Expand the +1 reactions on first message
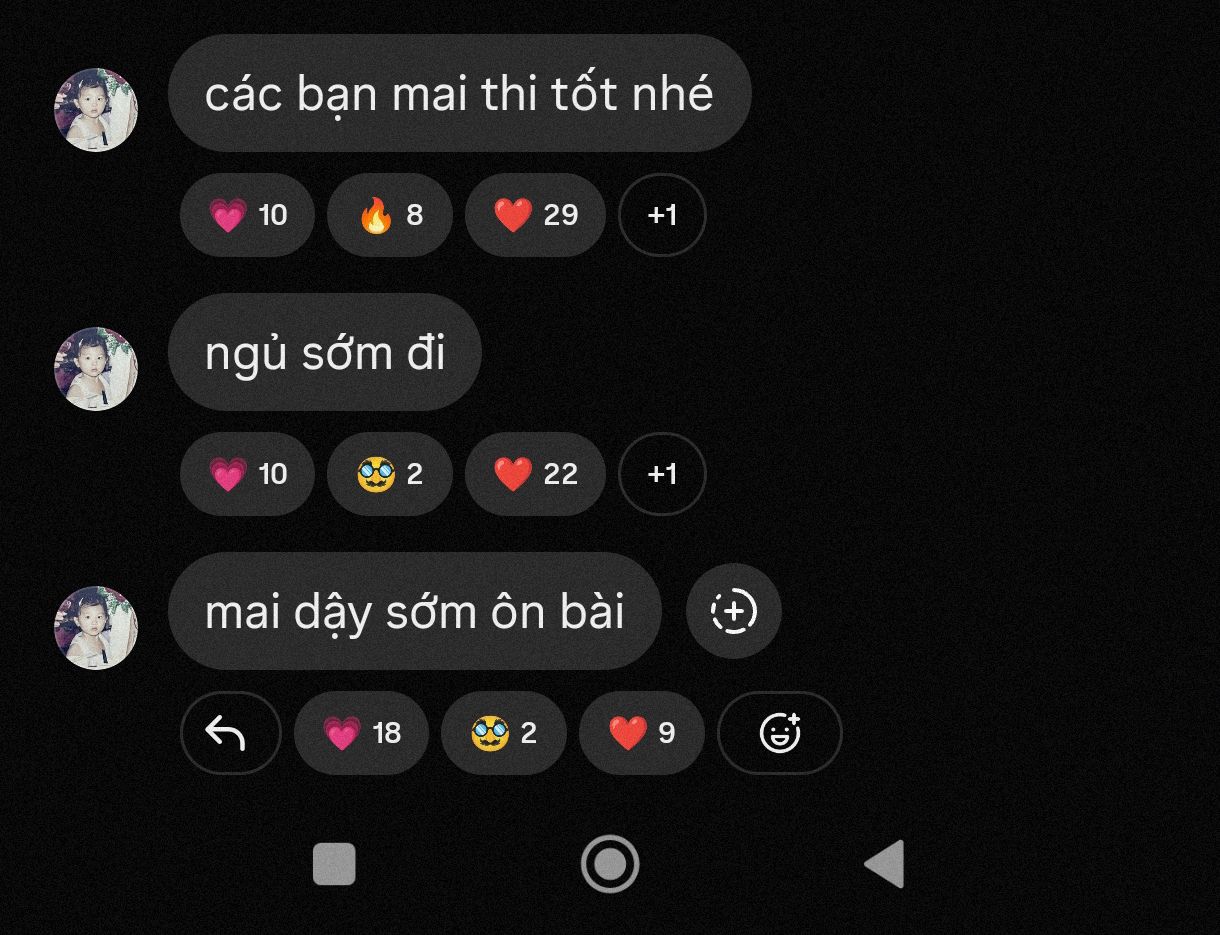Image resolution: width=1220 pixels, height=935 pixels. click(x=662, y=215)
